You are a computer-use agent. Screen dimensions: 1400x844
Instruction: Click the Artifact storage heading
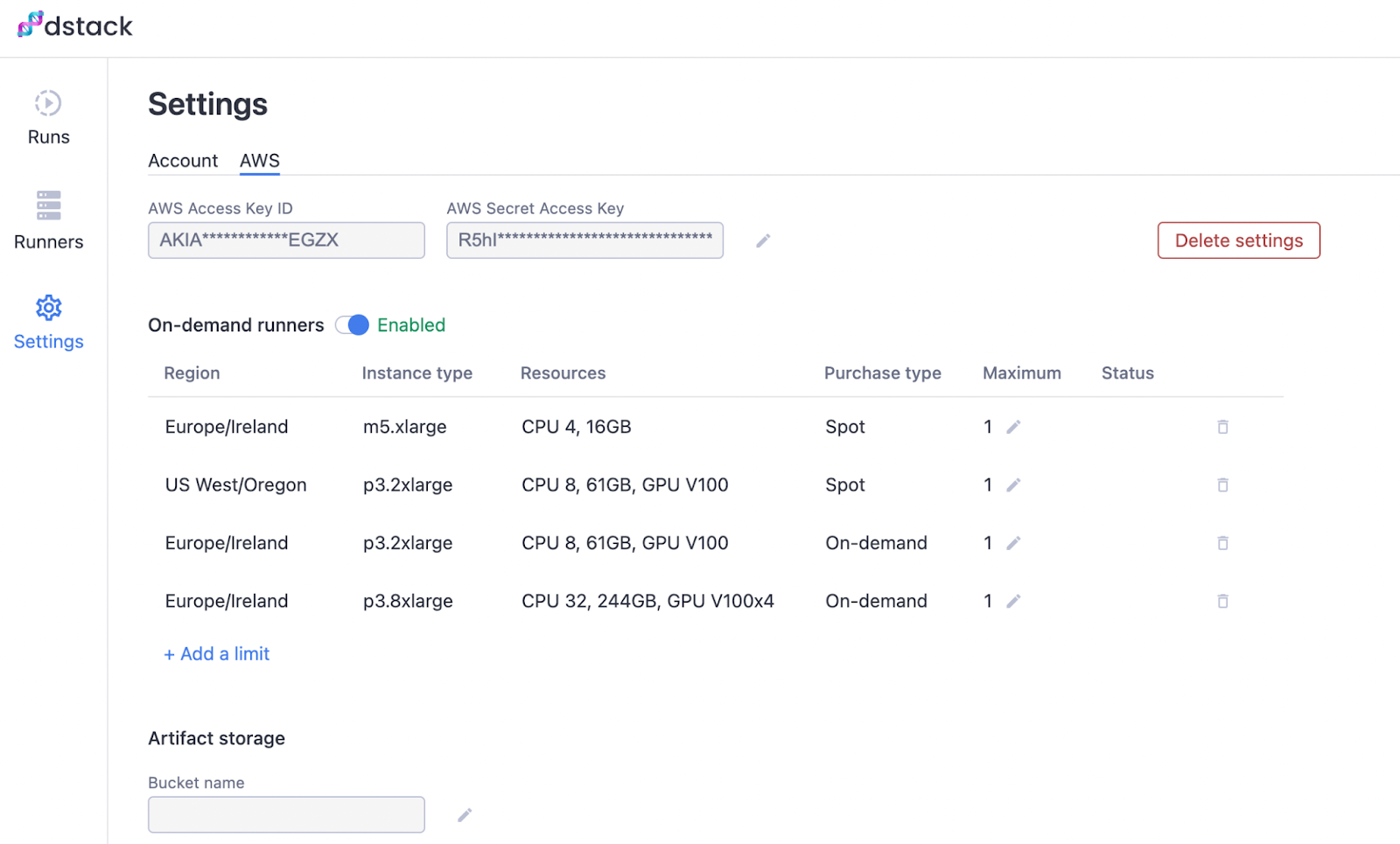[216, 738]
